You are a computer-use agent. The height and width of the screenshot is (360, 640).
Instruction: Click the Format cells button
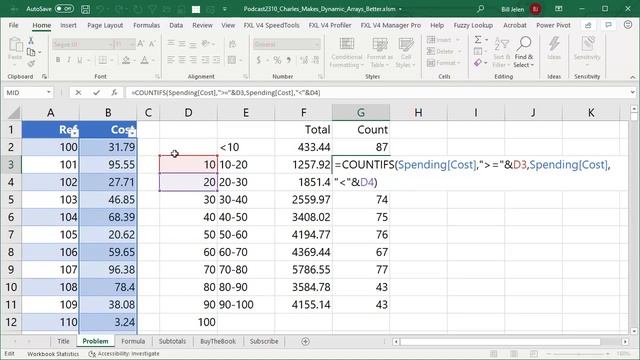coord(443,62)
